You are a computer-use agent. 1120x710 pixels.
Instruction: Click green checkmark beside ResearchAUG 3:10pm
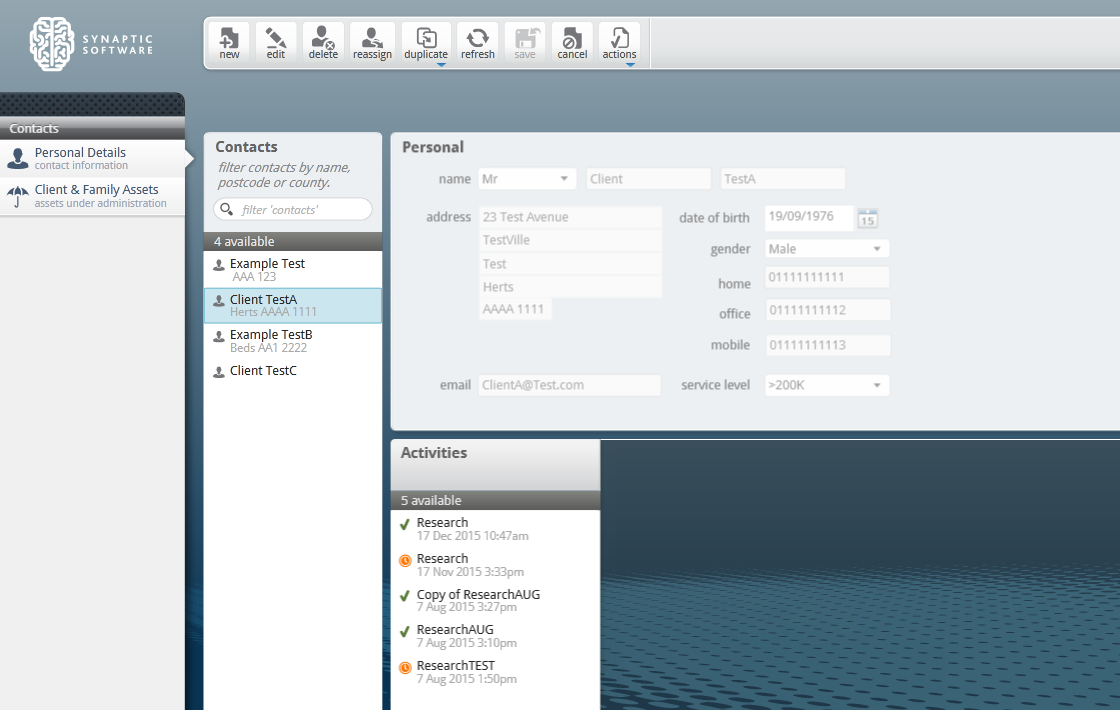405,631
